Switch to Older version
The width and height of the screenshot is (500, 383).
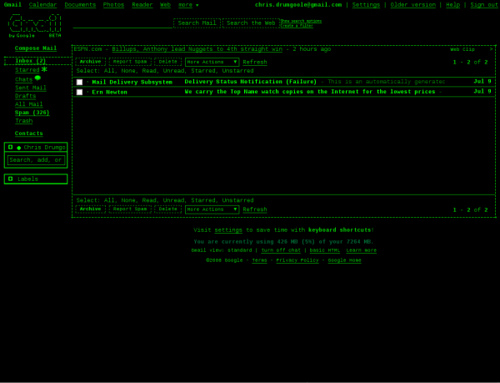413,5
